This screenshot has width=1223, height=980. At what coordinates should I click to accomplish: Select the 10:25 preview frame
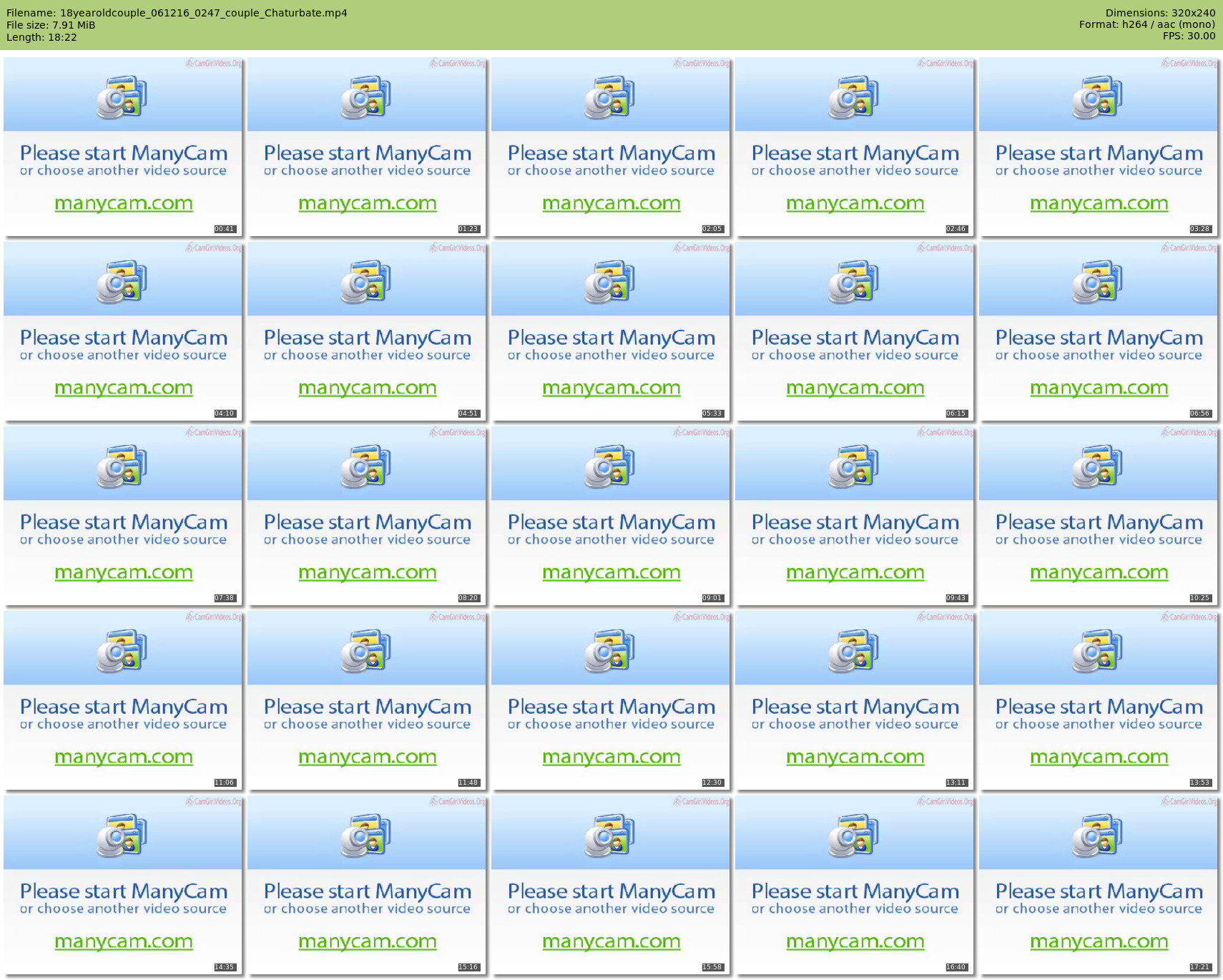[1099, 516]
